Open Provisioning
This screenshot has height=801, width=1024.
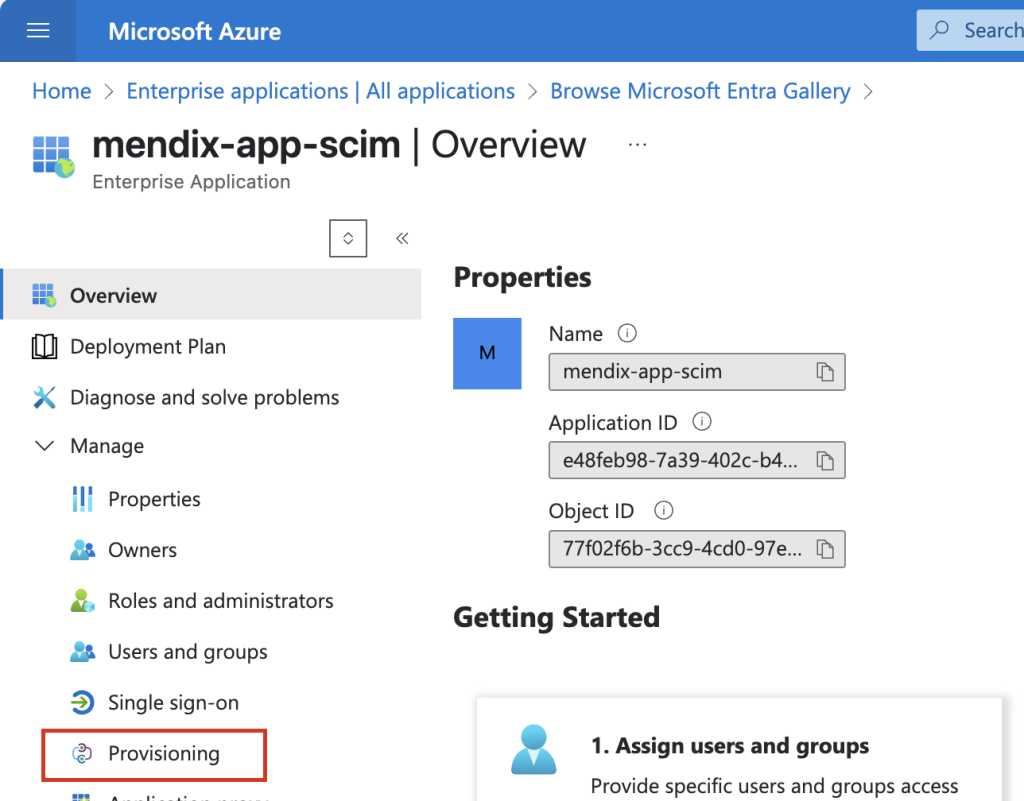coord(164,754)
